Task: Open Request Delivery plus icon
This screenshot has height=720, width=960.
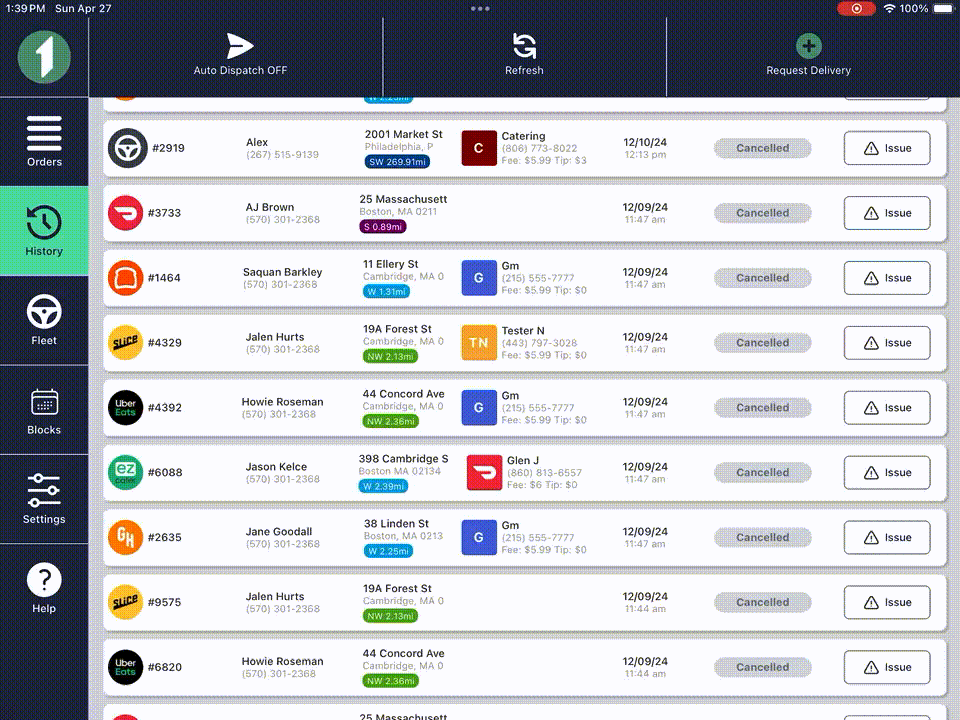Action: (808, 45)
